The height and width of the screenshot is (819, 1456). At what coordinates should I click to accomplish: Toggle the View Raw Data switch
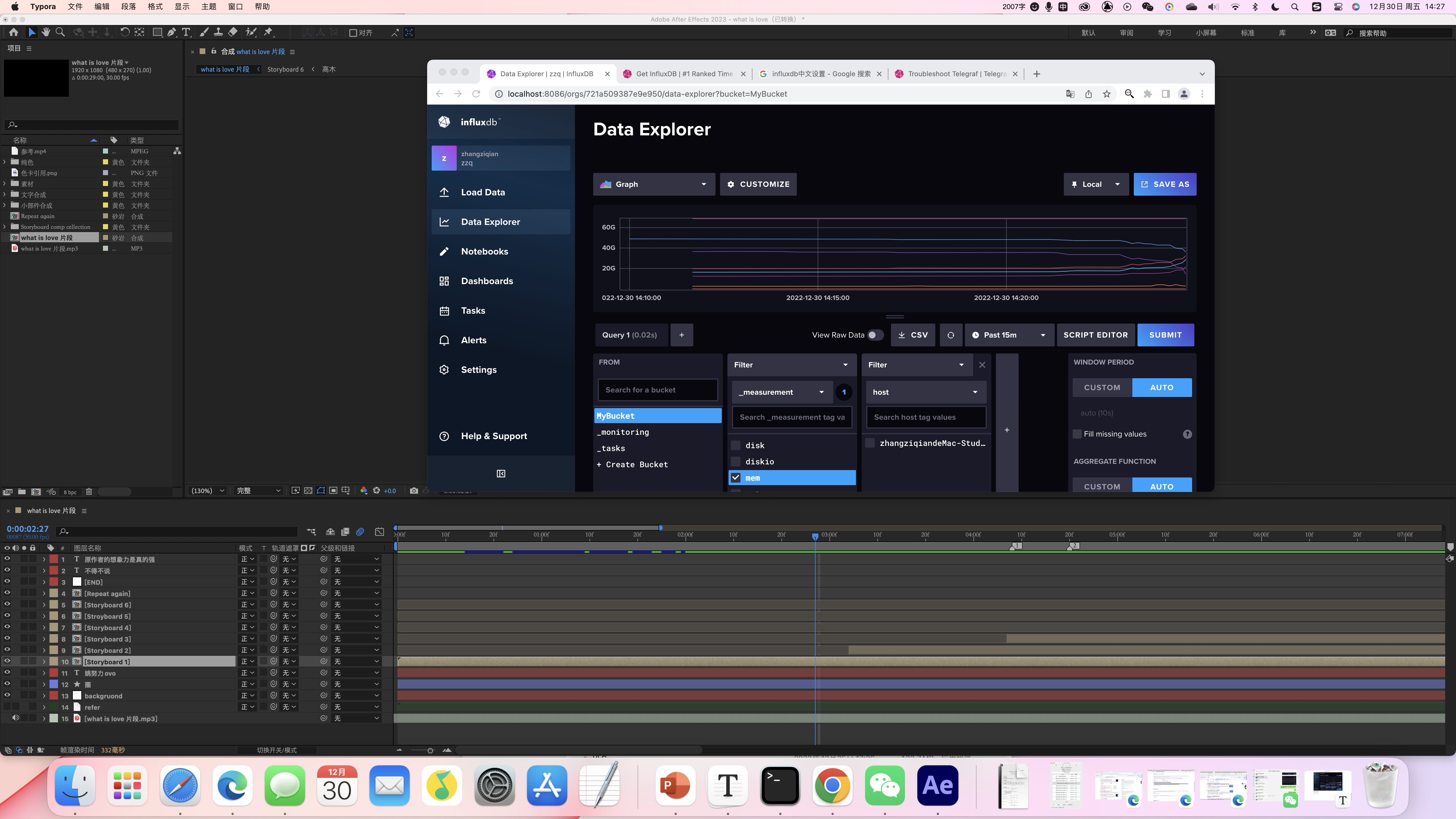click(x=875, y=335)
